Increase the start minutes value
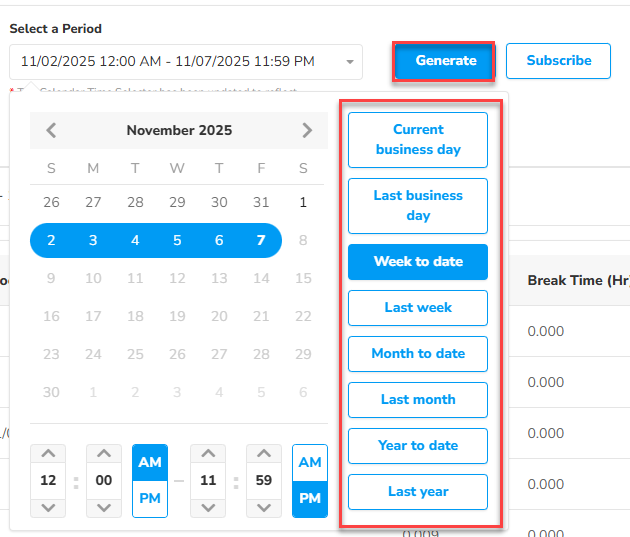630x537 pixels. click(x=104, y=455)
